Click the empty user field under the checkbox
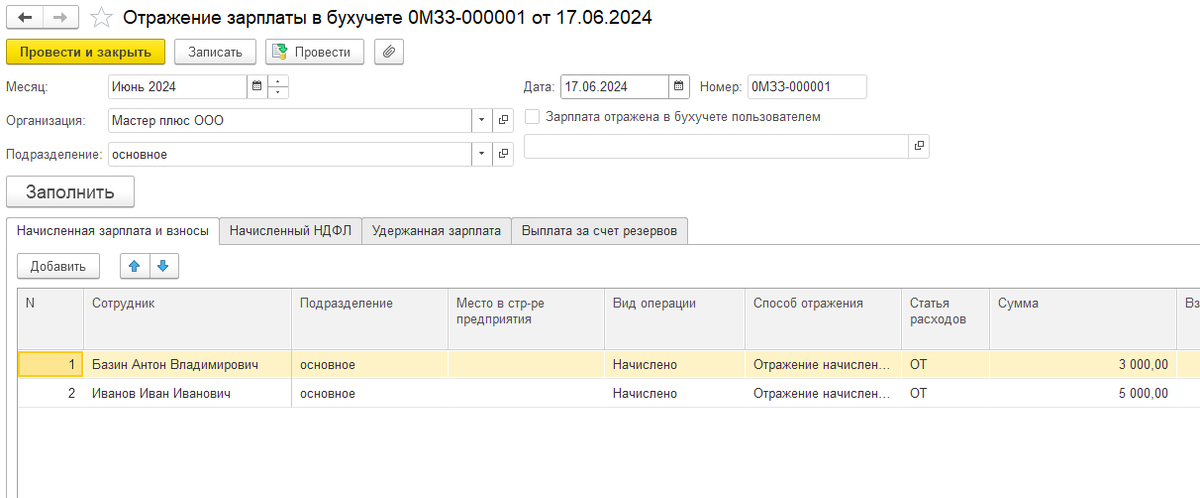 (716, 146)
